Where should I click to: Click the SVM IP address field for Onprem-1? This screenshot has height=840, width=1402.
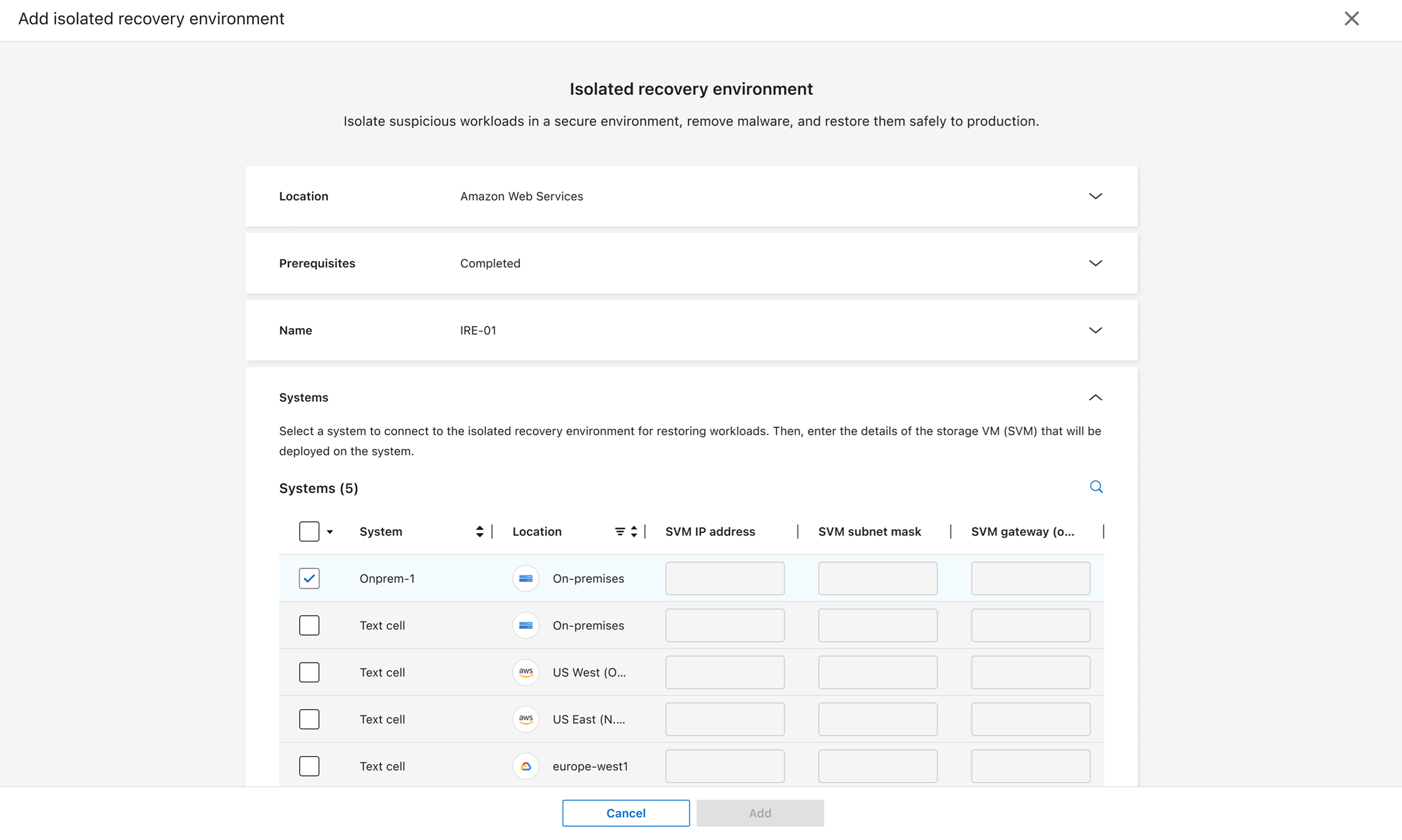pyautogui.click(x=724, y=578)
